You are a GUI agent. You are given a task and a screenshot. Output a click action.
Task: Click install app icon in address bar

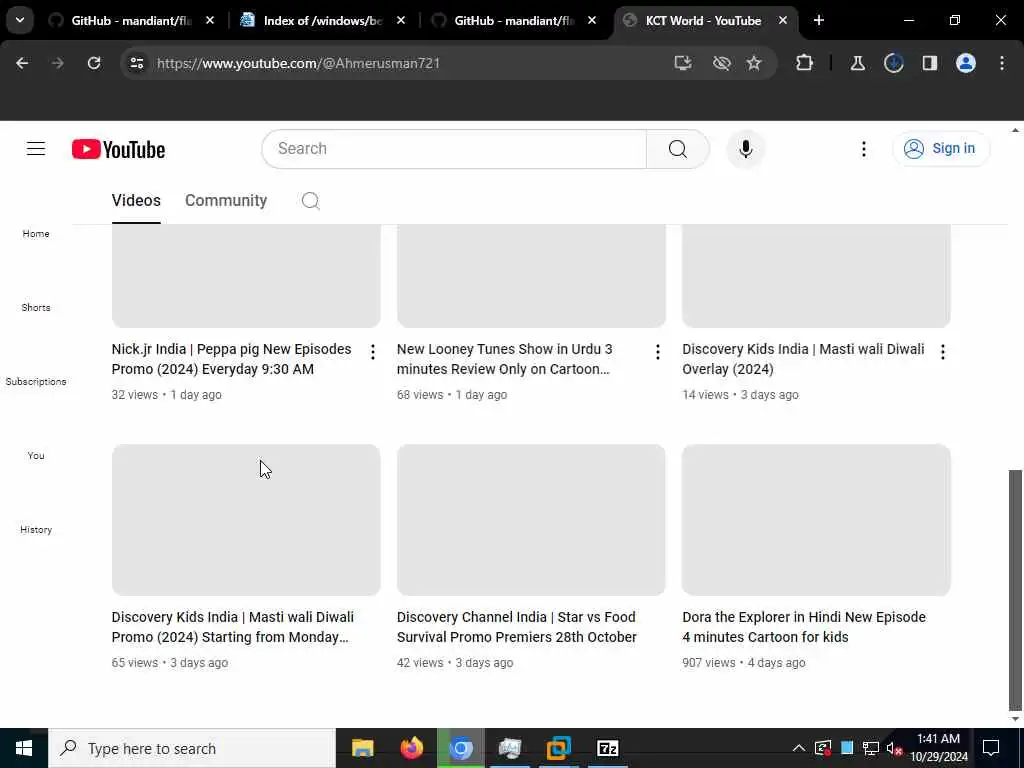click(x=682, y=63)
